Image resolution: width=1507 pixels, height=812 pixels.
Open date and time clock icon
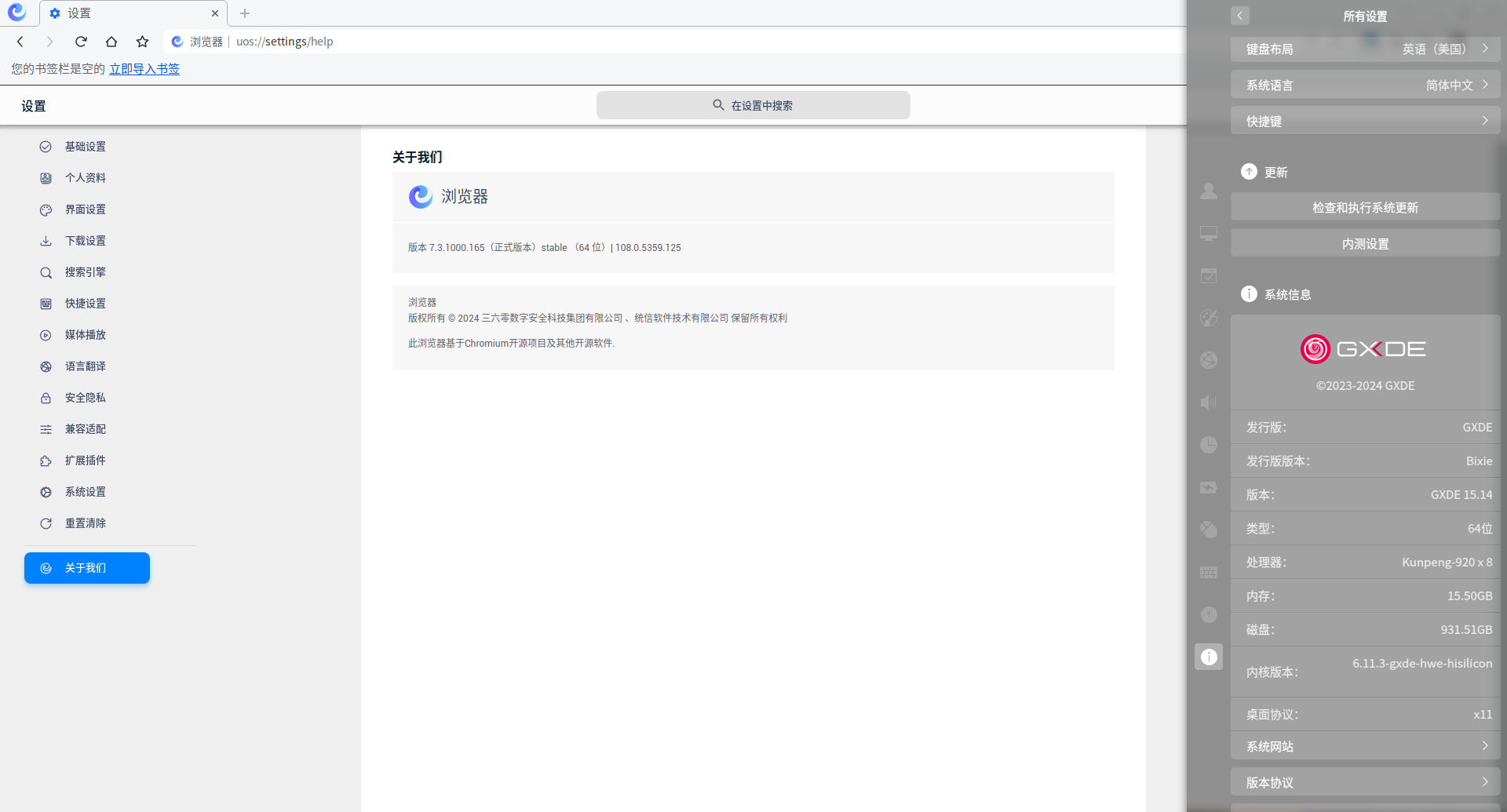click(1209, 445)
